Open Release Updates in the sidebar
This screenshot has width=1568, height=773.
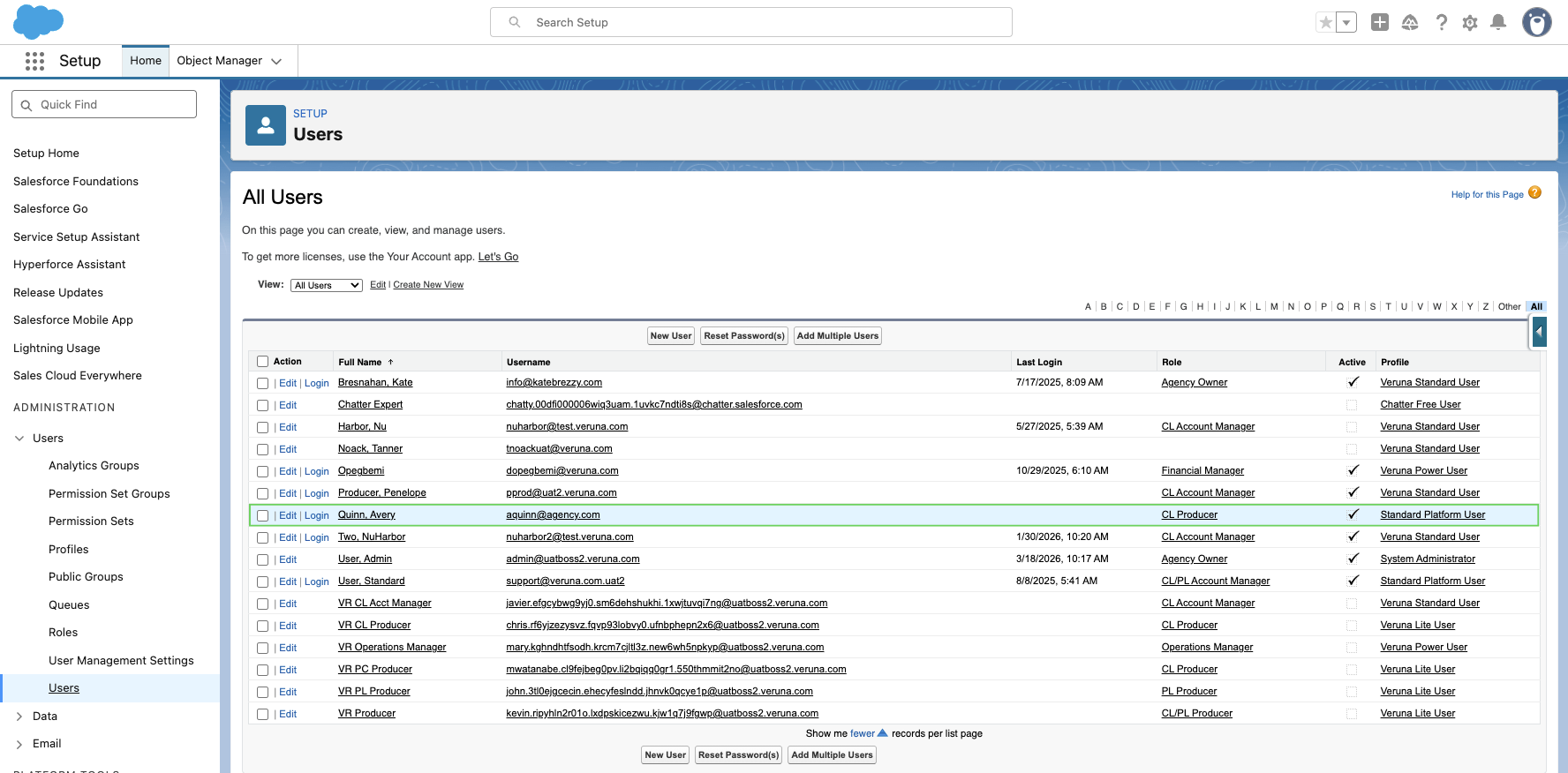(x=58, y=292)
